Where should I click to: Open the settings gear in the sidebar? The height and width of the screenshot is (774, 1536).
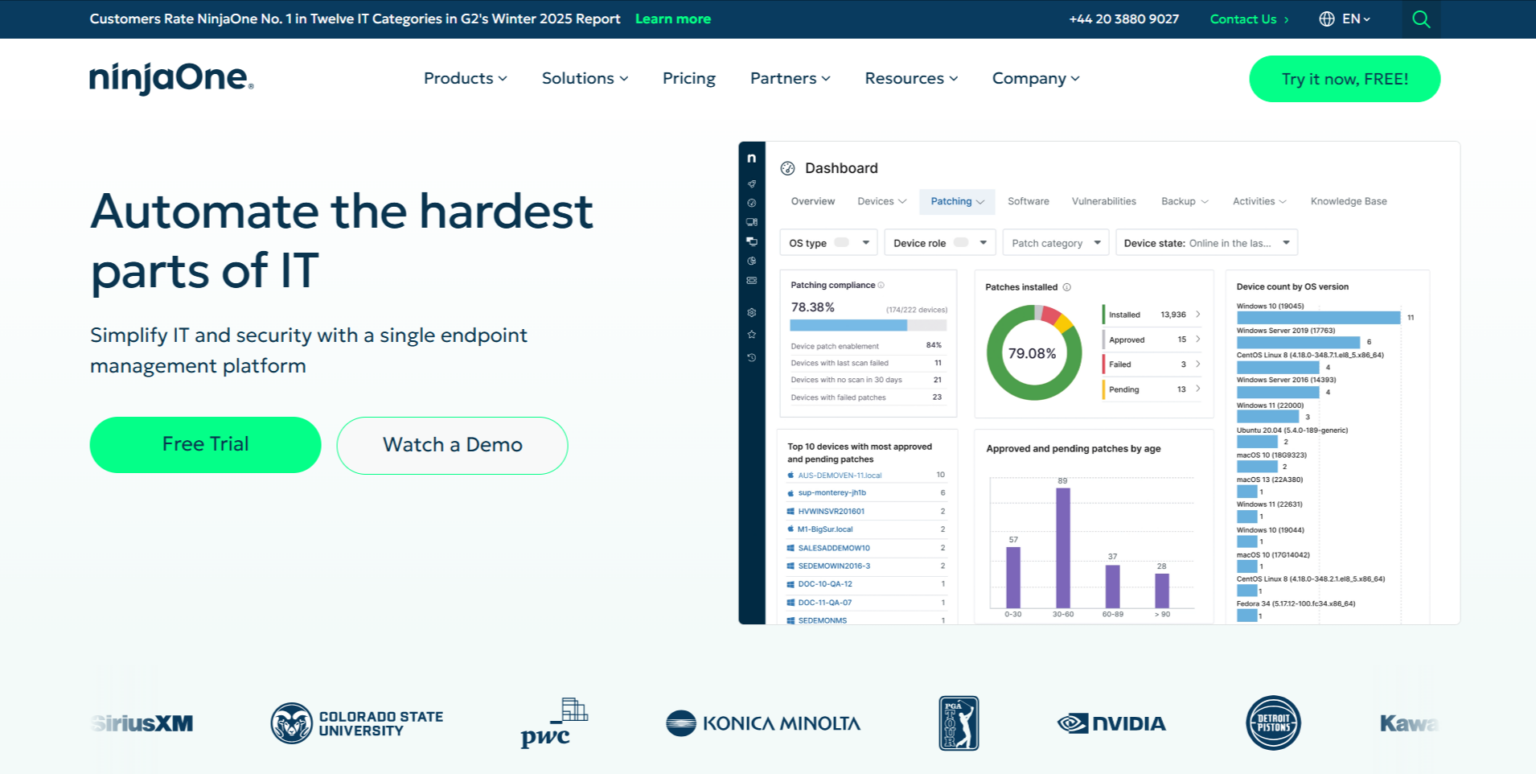tap(752, 314)
